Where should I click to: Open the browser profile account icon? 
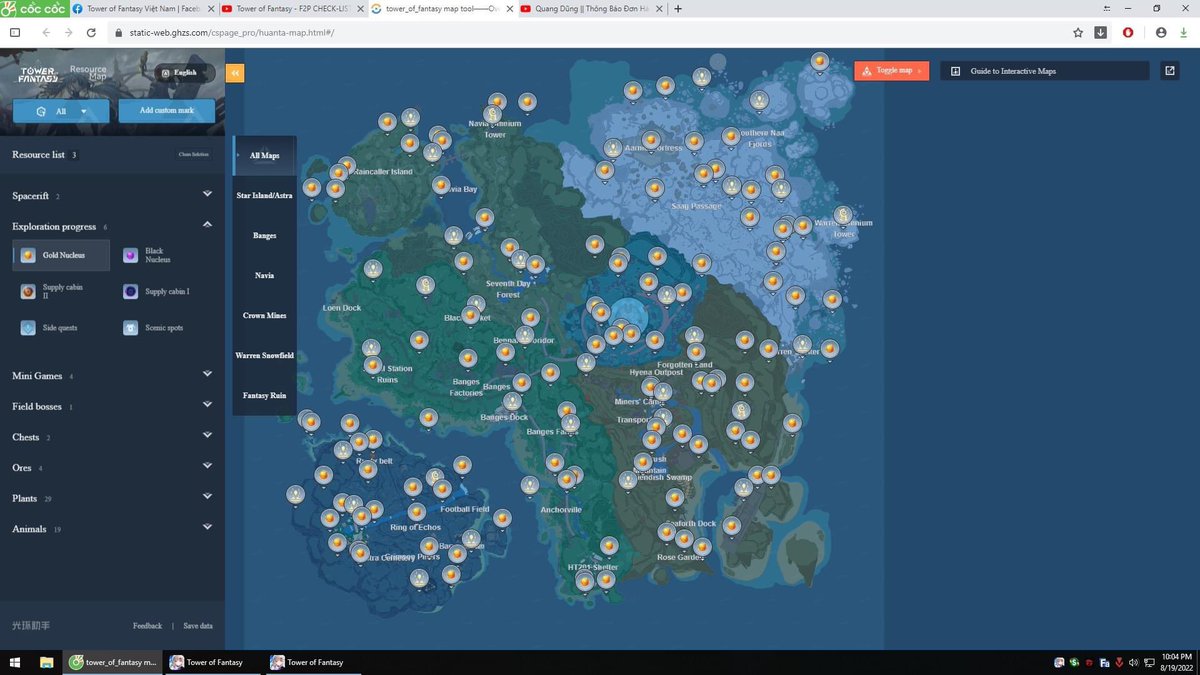[1161, 32]
